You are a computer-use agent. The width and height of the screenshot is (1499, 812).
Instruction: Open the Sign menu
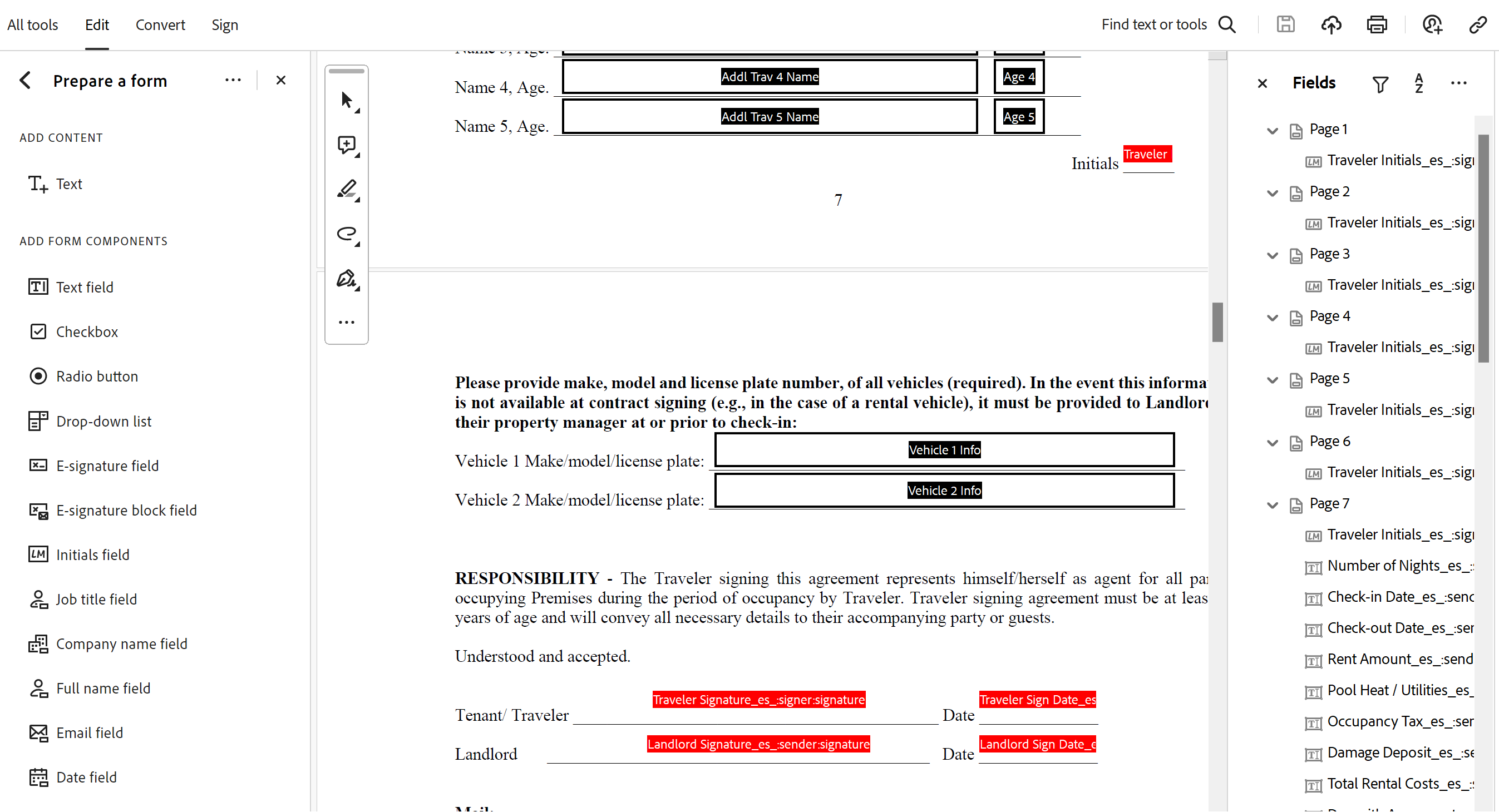[224, 25]
